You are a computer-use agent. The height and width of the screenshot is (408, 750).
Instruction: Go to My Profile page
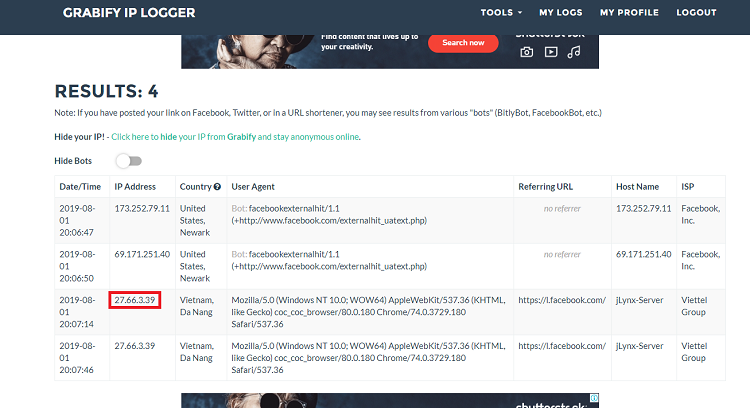pos(629,13)
